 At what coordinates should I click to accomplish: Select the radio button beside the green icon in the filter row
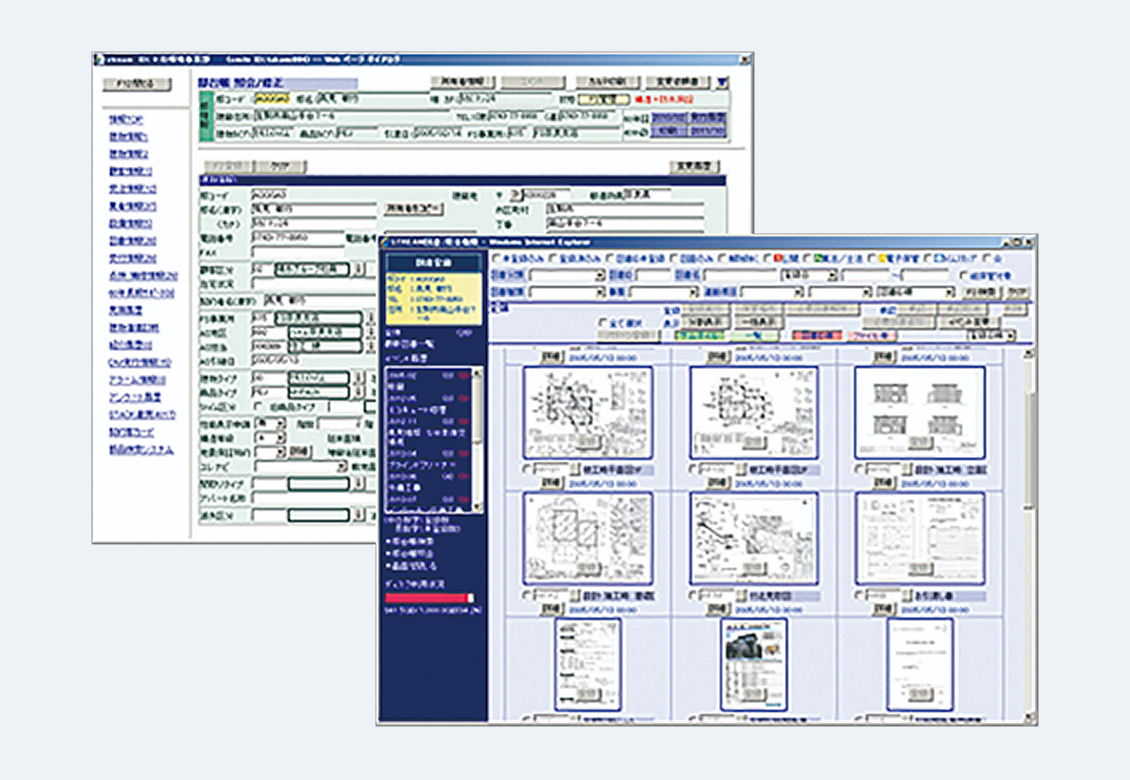pyautogui.click(x=807, y=258)
